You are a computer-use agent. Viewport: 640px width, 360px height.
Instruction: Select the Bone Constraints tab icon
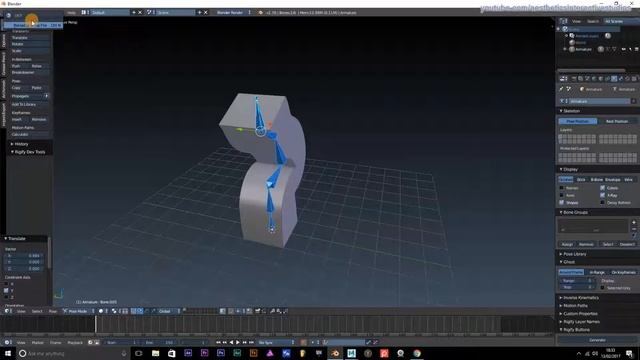coord(627,78)
